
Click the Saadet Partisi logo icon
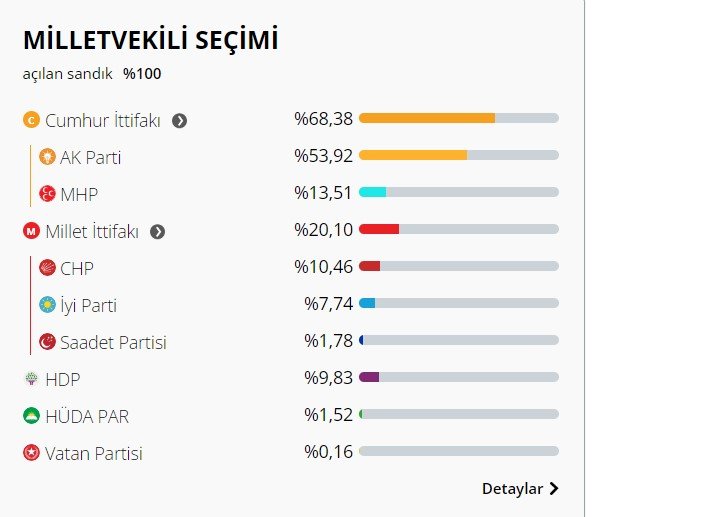(x=47, y=342)
